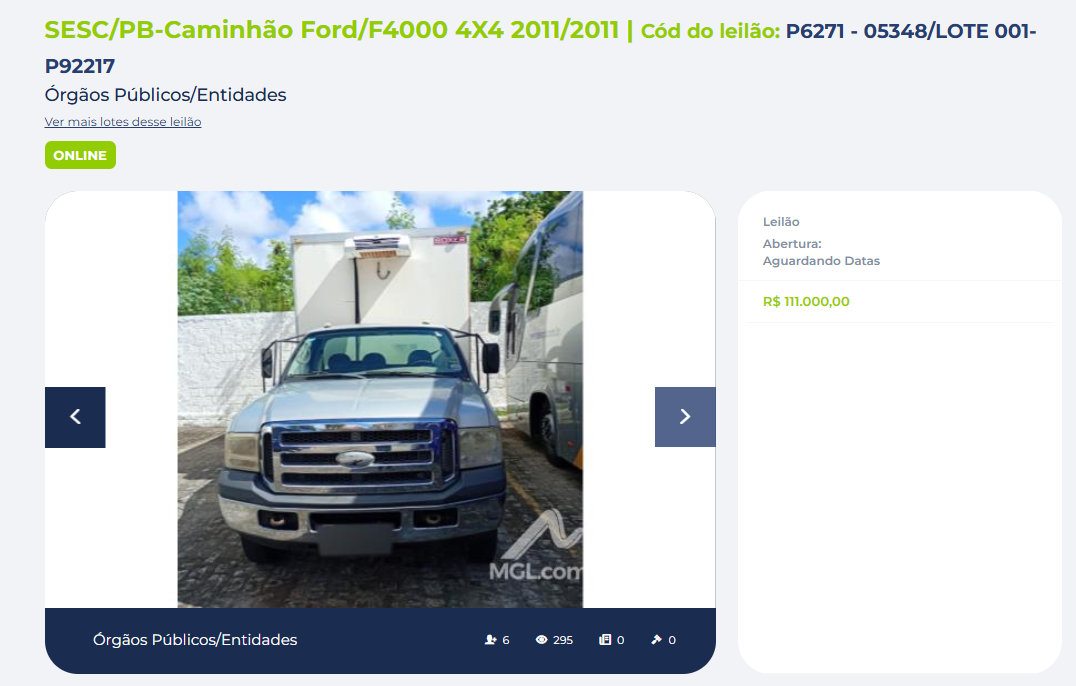The height and width of the screenshot is (686, 1076).
Task: Click the SESC/PB-Caminhão Ford/F4000 title
Action: point(331,30)
